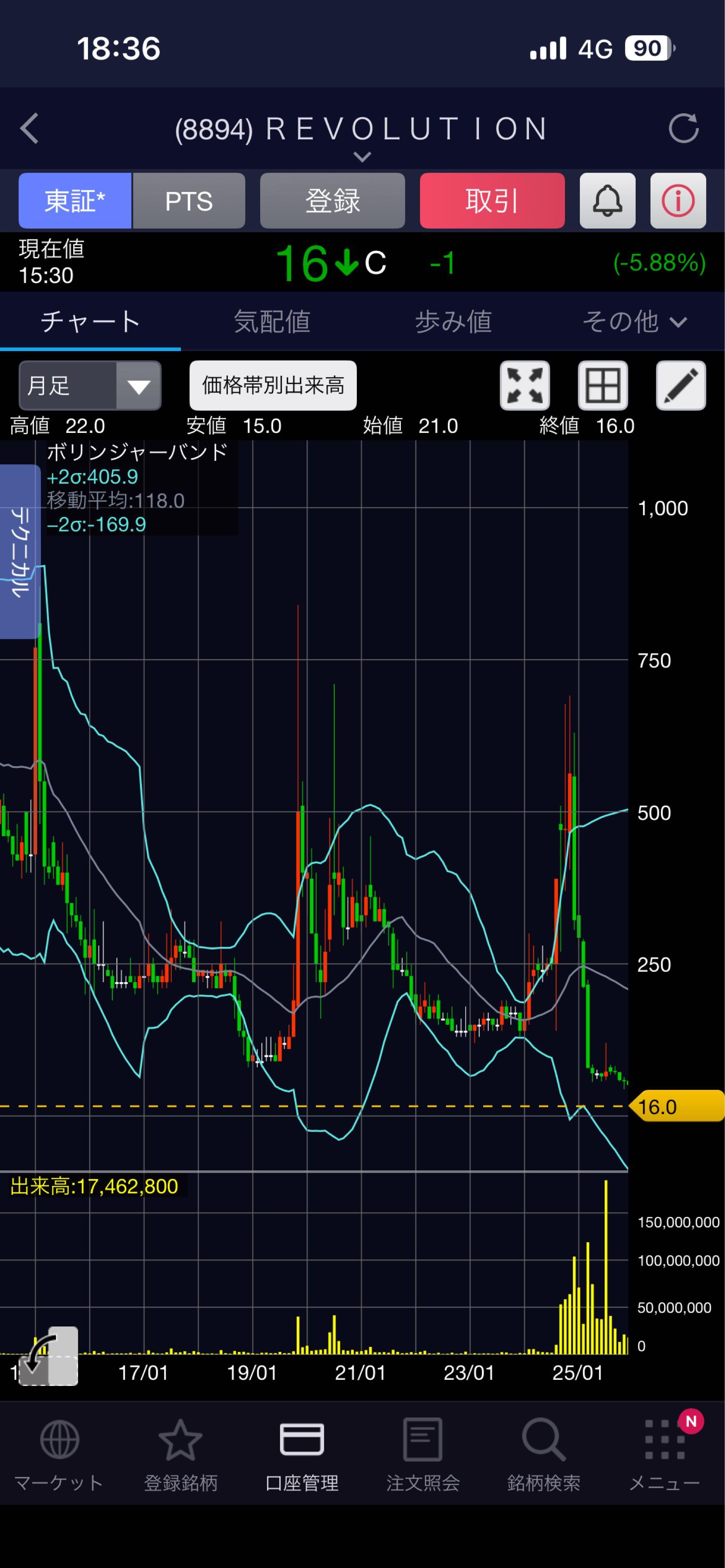The image size is (725, 1568).
Task: Expand the その他 tab menu
Action: (634, 321)
